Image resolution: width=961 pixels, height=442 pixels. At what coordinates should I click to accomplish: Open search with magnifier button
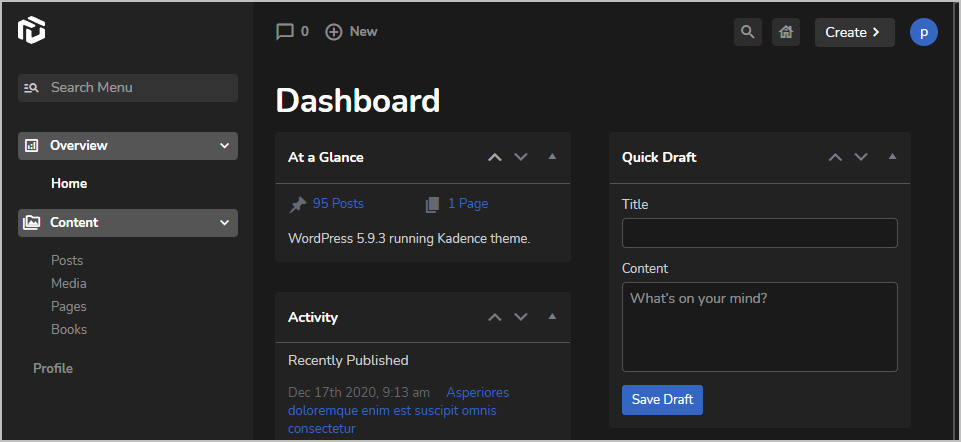[748, 32]
